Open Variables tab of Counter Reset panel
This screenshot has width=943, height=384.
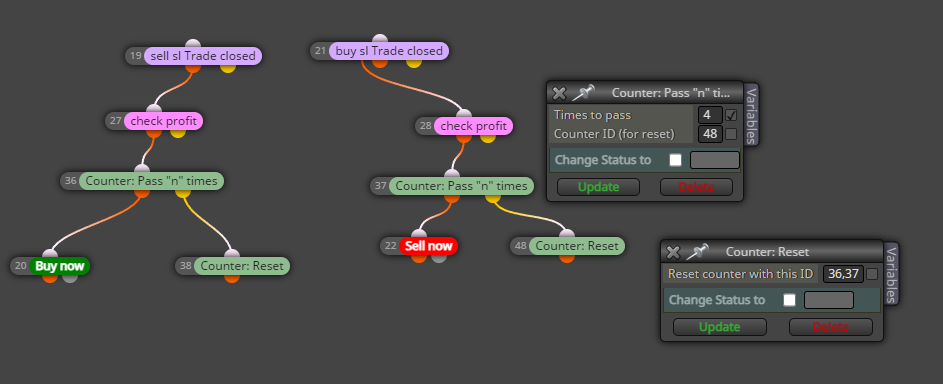pos(891,273)
